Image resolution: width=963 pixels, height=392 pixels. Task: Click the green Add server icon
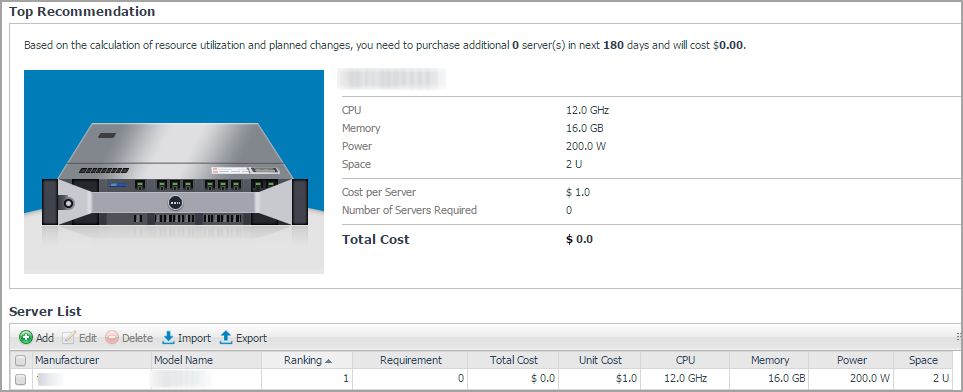click(26, 337)
